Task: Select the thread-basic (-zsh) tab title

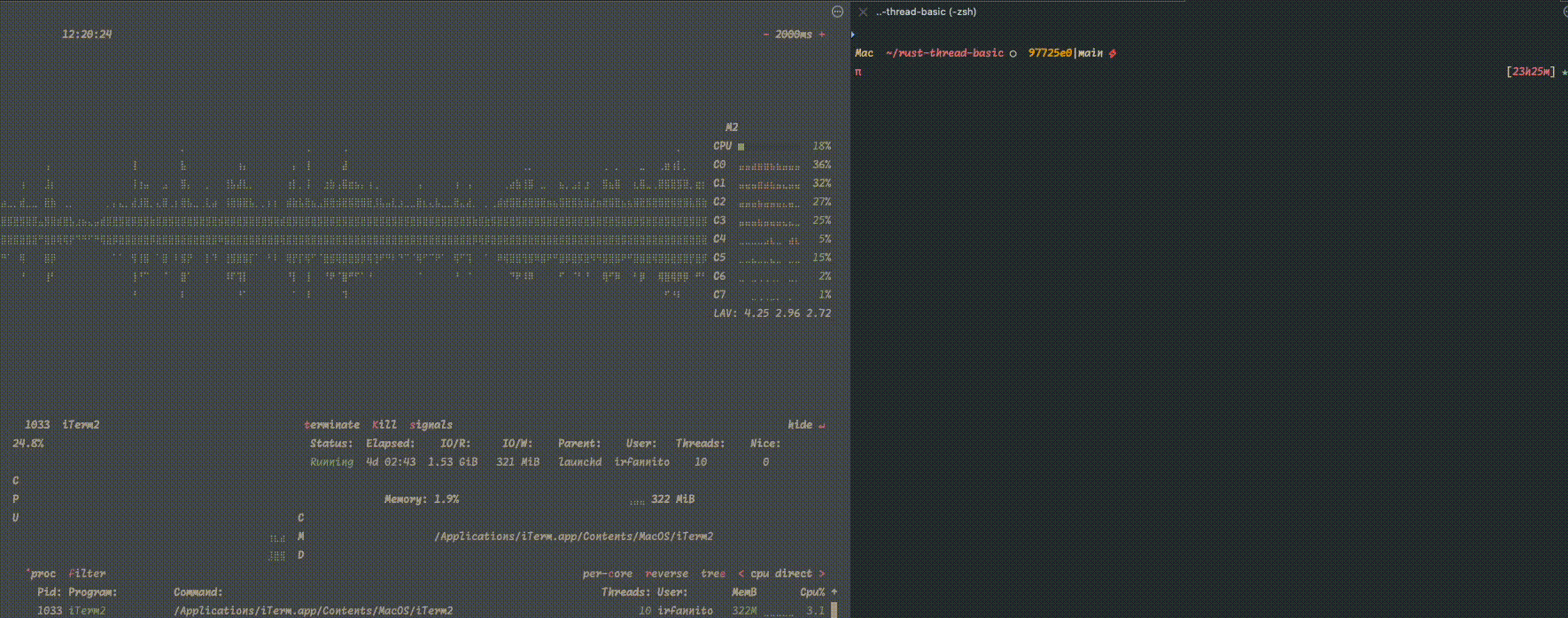Action: [926, 12]
